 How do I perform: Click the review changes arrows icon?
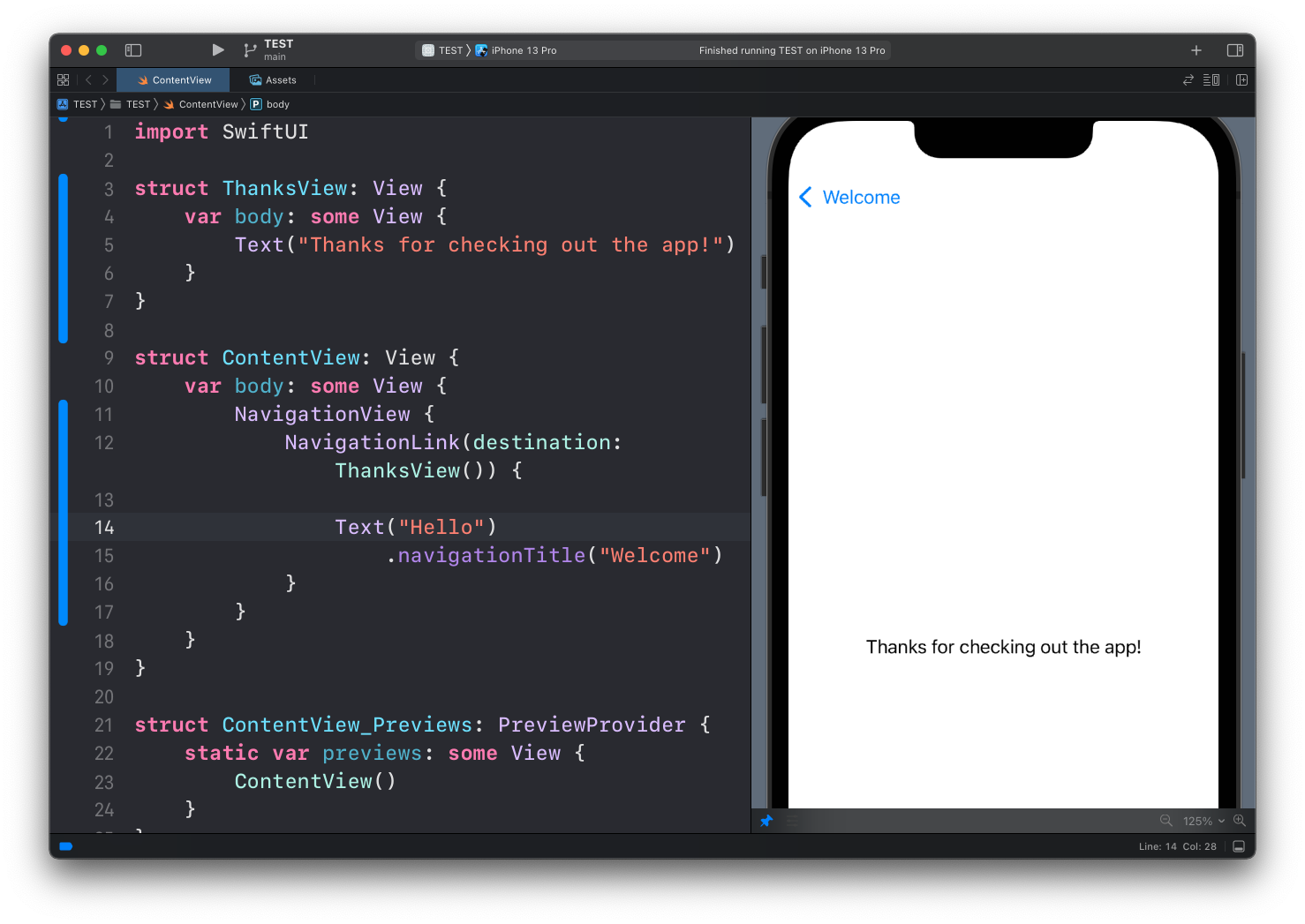point(1188,80)
